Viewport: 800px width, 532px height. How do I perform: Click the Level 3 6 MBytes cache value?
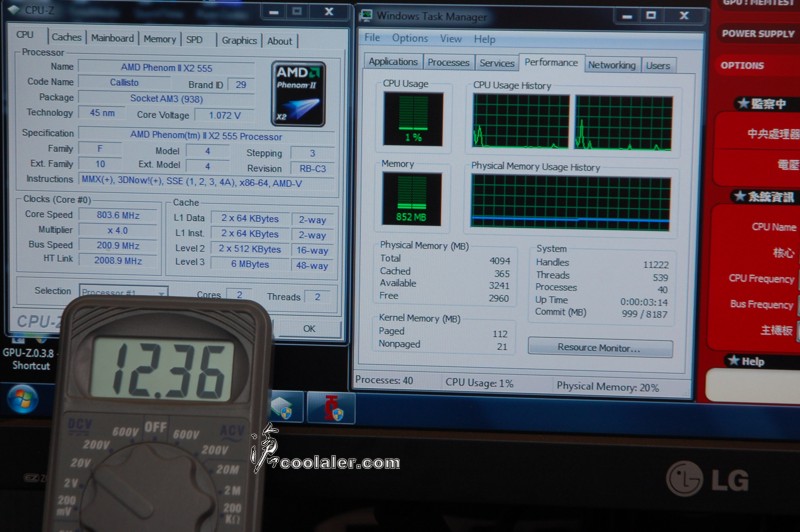250,264
